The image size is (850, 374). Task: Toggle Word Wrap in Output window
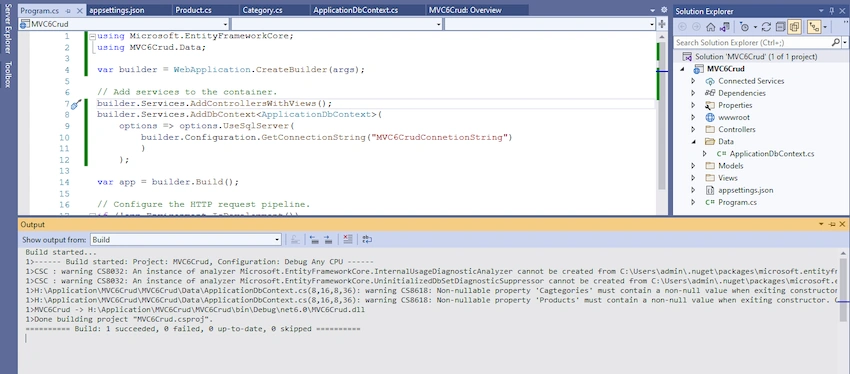367,239
